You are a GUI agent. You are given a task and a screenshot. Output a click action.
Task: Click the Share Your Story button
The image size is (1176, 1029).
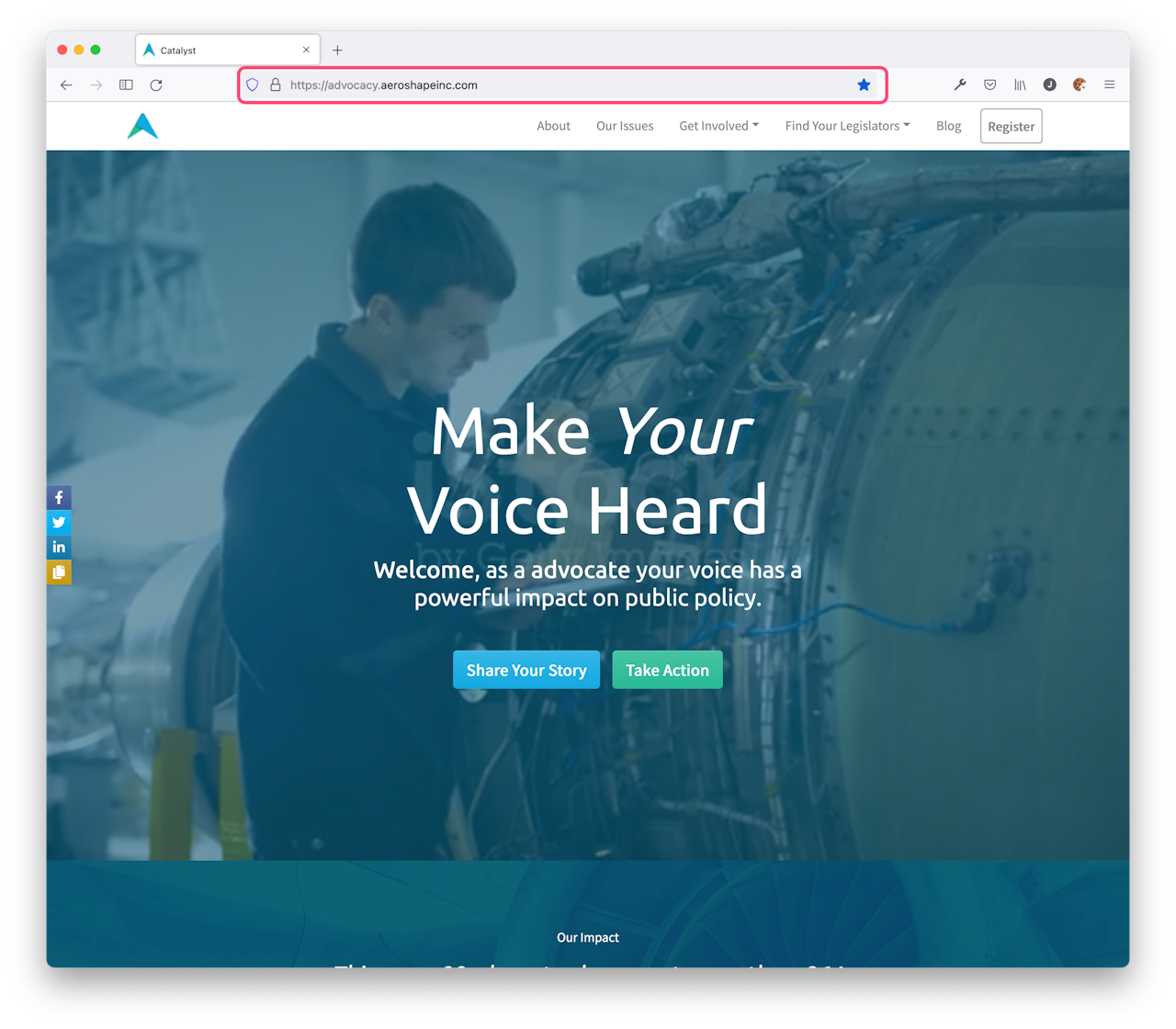(x=526, y=670)
